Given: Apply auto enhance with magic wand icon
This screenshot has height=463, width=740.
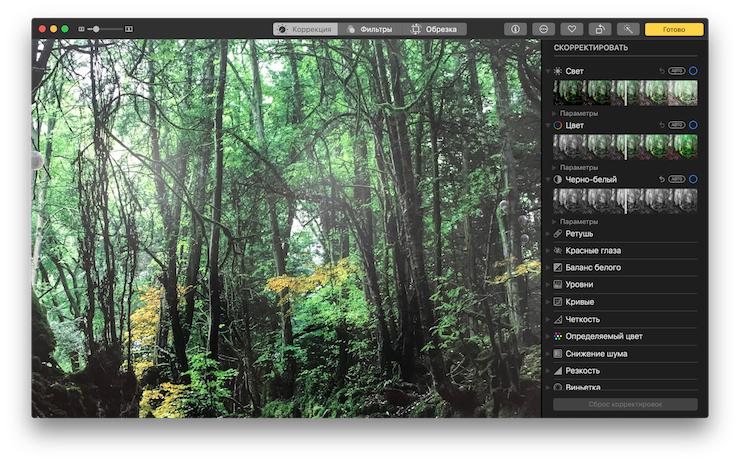Looking at the screenshot, I should click(628, 29).
